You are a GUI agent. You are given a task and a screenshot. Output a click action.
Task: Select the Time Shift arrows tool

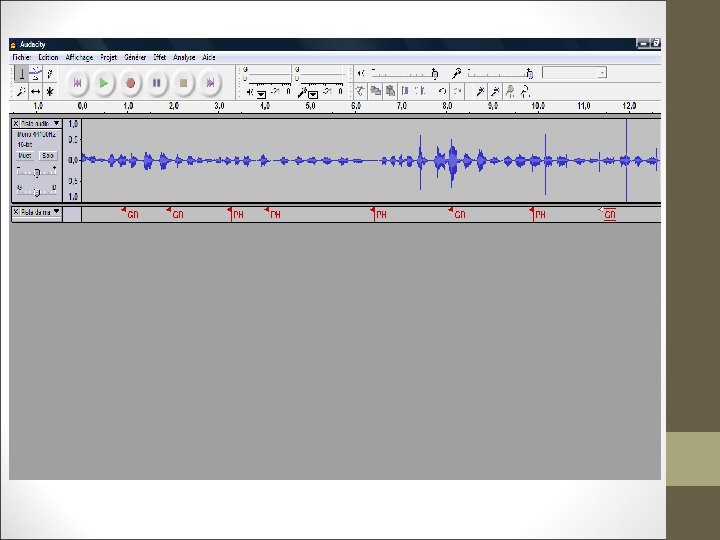[35, 91]
